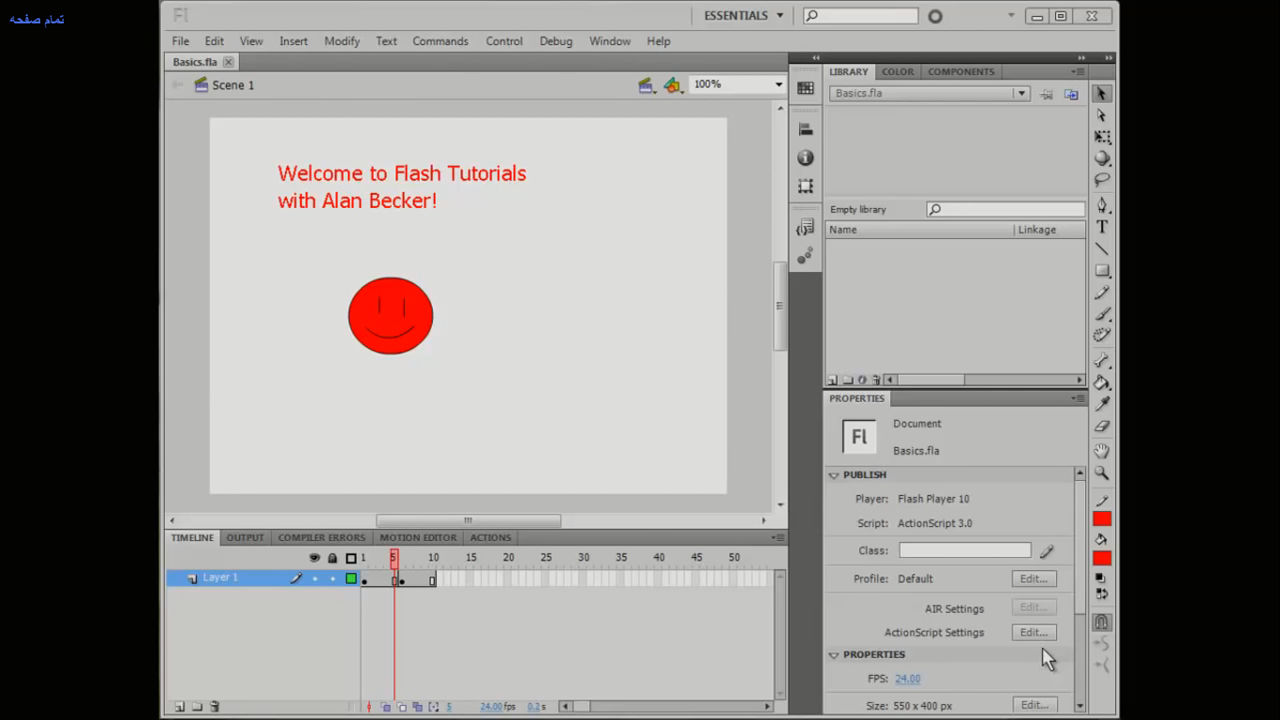Select the Eraser tool
This screenshot has width=1280, height=720.
pos(1101,427)
